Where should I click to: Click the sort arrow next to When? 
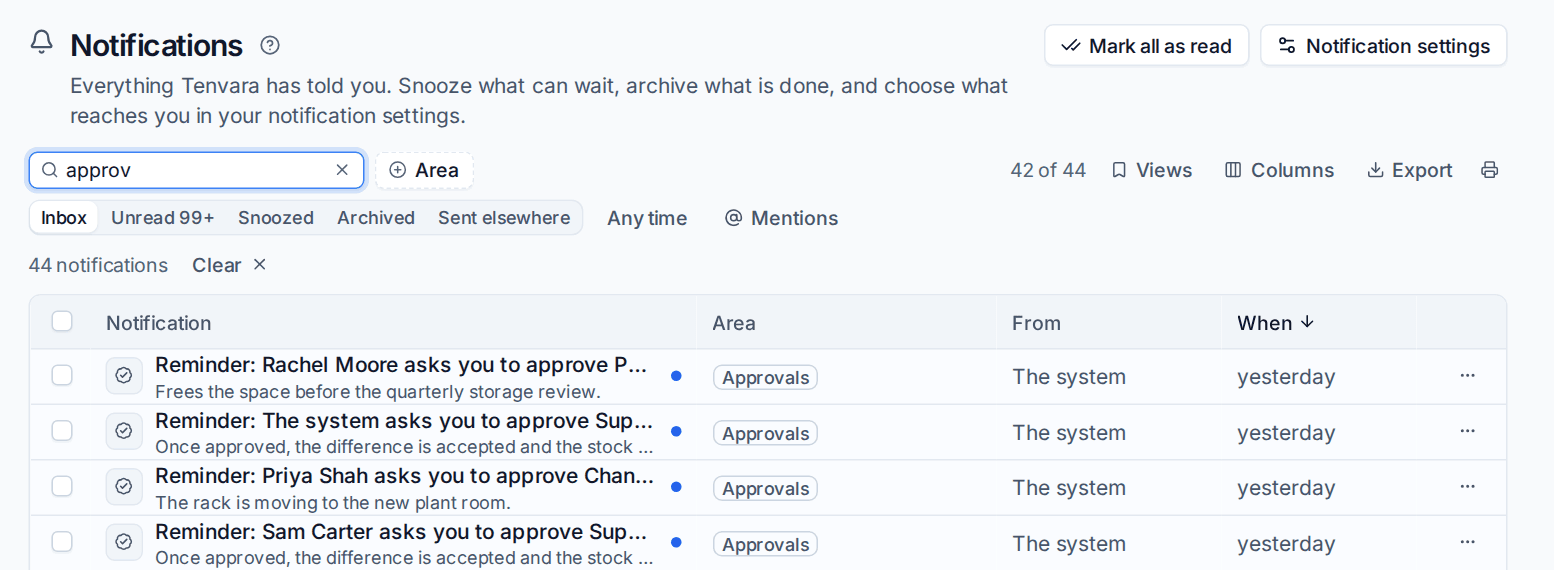tap(1307, 322)
